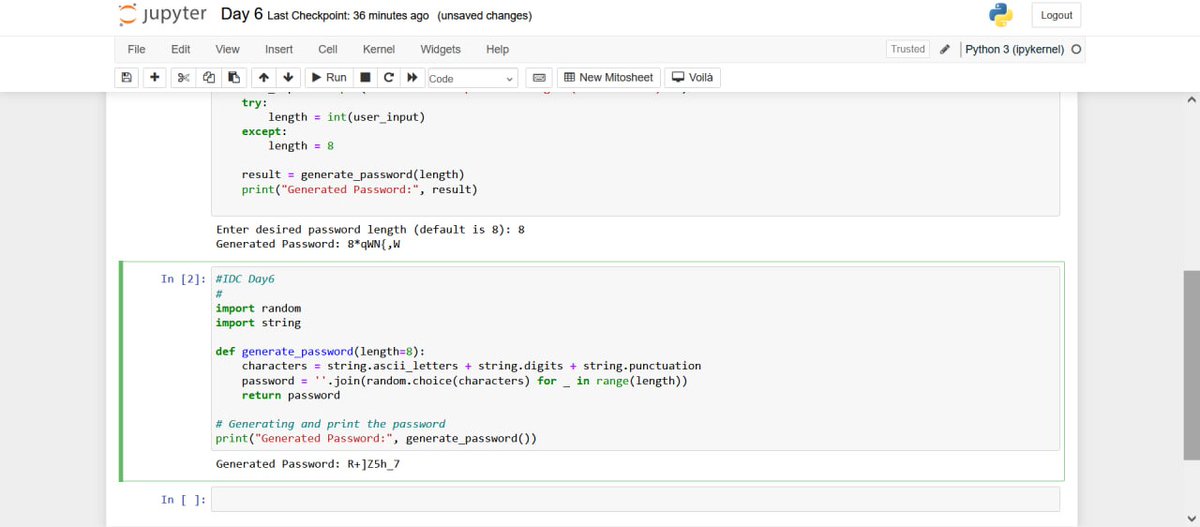Click the def generate_password line
Viewport: 1200px width, 527px height.
point(320,351)
